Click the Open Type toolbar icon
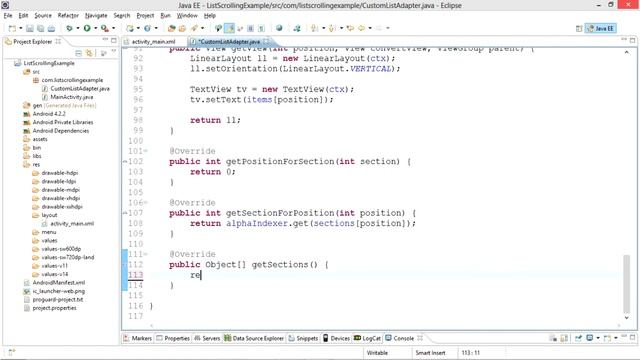This screenshot has width=640, height=360. coord(172,28)
